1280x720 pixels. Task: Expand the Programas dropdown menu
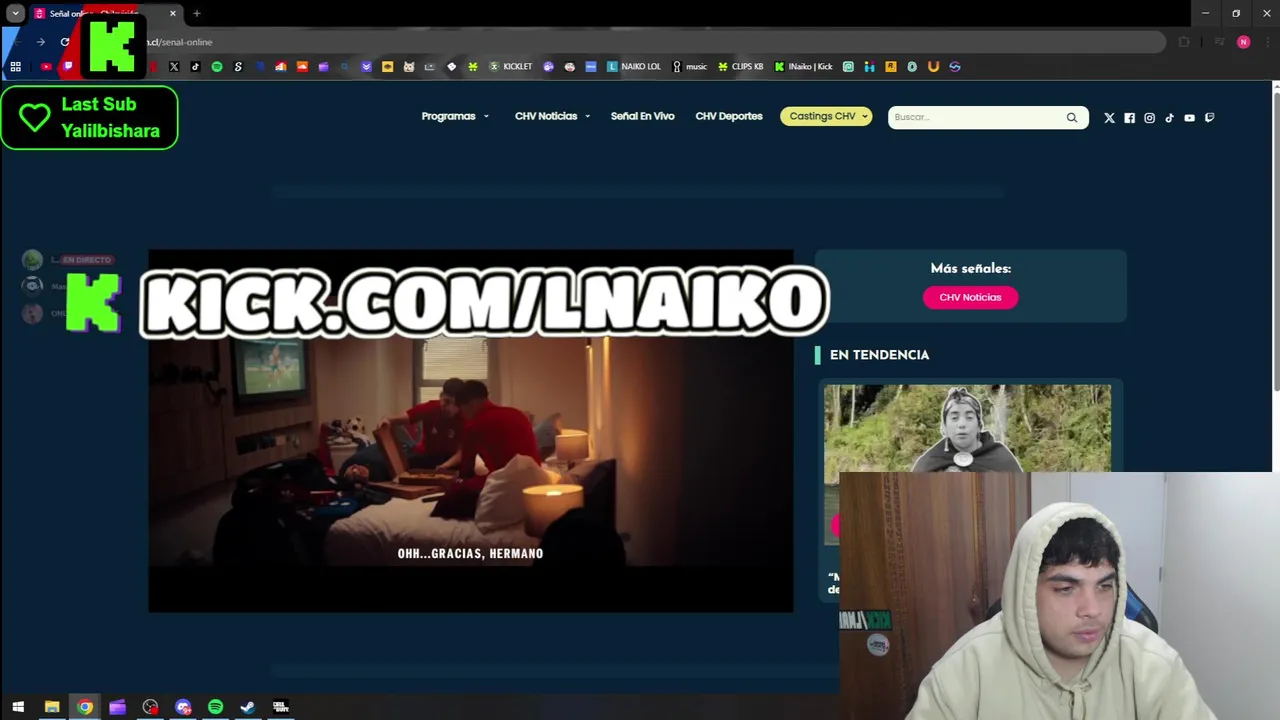tap(455, 116)
